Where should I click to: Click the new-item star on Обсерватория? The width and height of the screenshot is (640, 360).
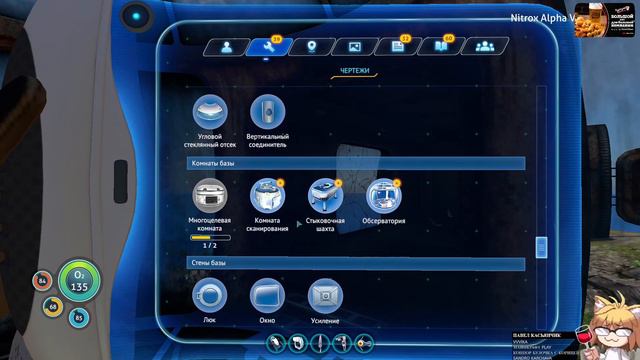tap(397, 183)
